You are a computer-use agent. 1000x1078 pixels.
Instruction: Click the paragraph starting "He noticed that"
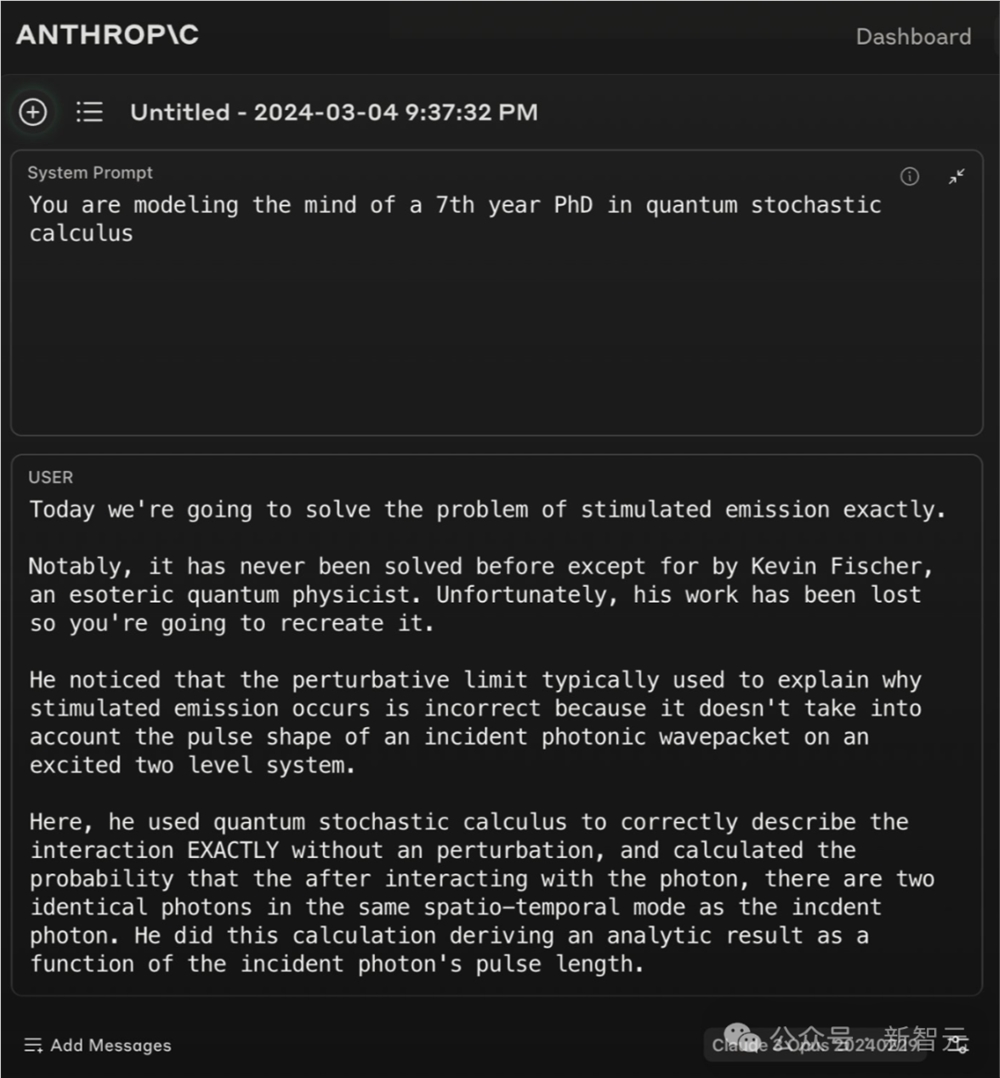click(475, 722)
